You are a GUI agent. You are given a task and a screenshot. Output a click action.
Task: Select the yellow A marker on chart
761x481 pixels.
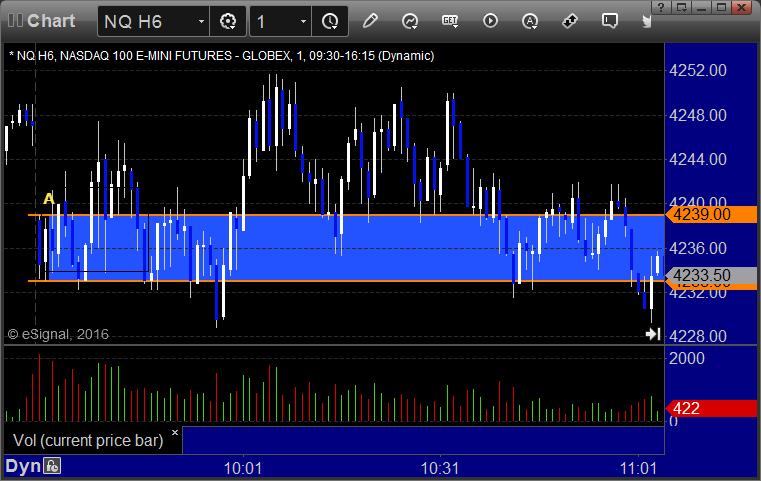pos(49,198)
